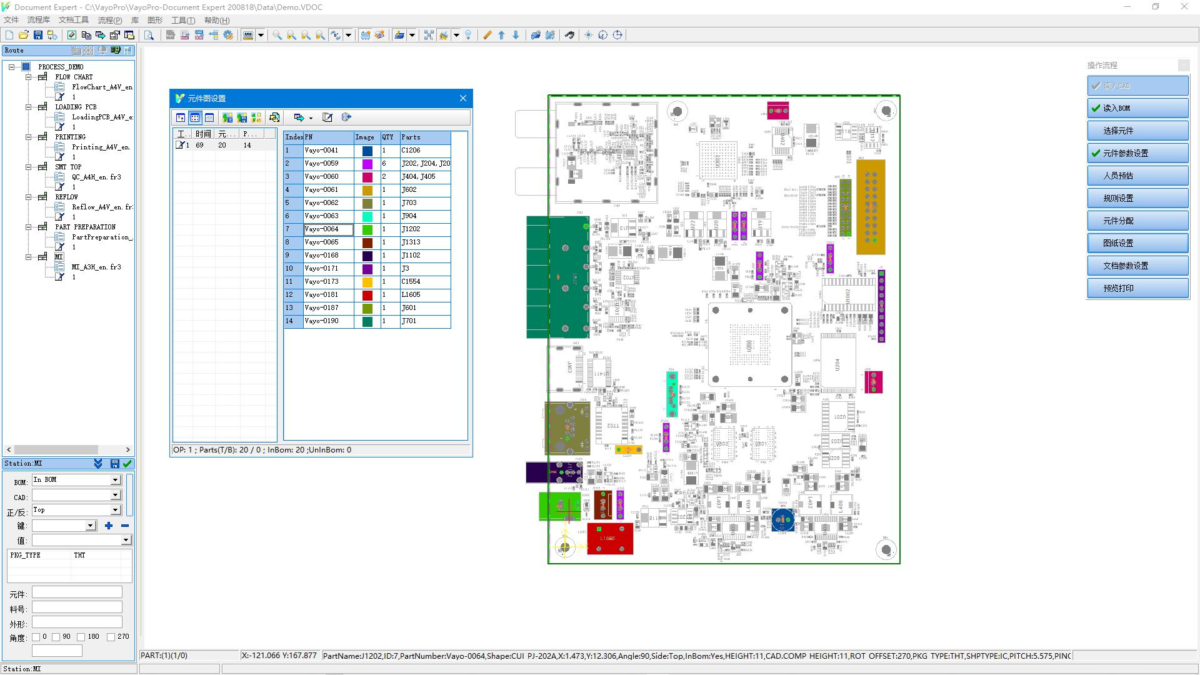Click the third layout view icon in 元件图设置 dialog

click(x=209, y=118)
